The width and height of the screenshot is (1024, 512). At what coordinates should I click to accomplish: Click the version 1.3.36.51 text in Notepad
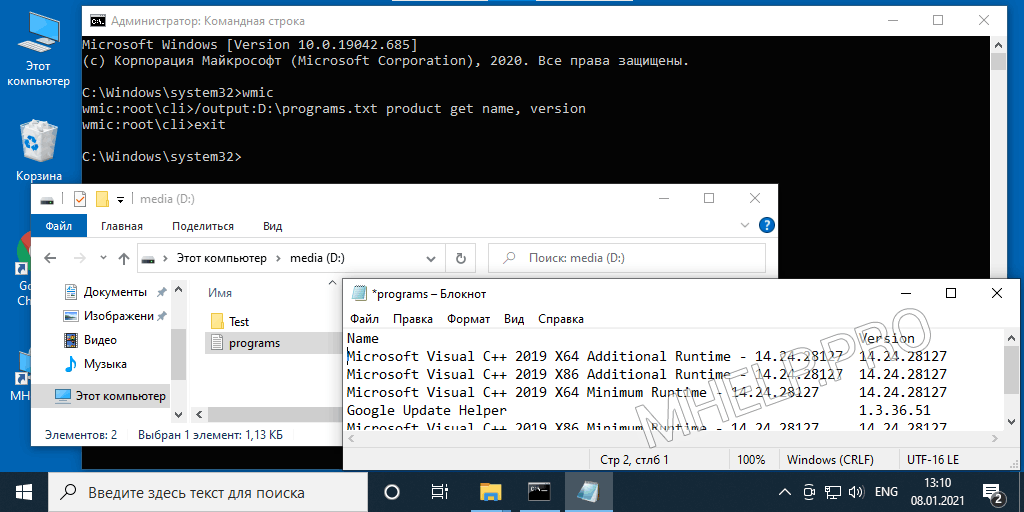[x=895, y=410]
